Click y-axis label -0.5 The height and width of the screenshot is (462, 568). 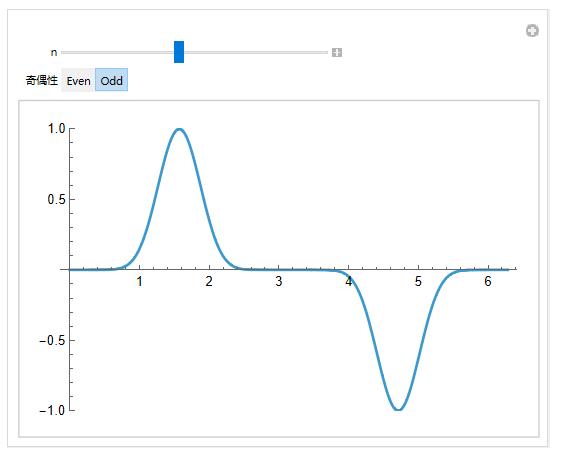(53, 341)
